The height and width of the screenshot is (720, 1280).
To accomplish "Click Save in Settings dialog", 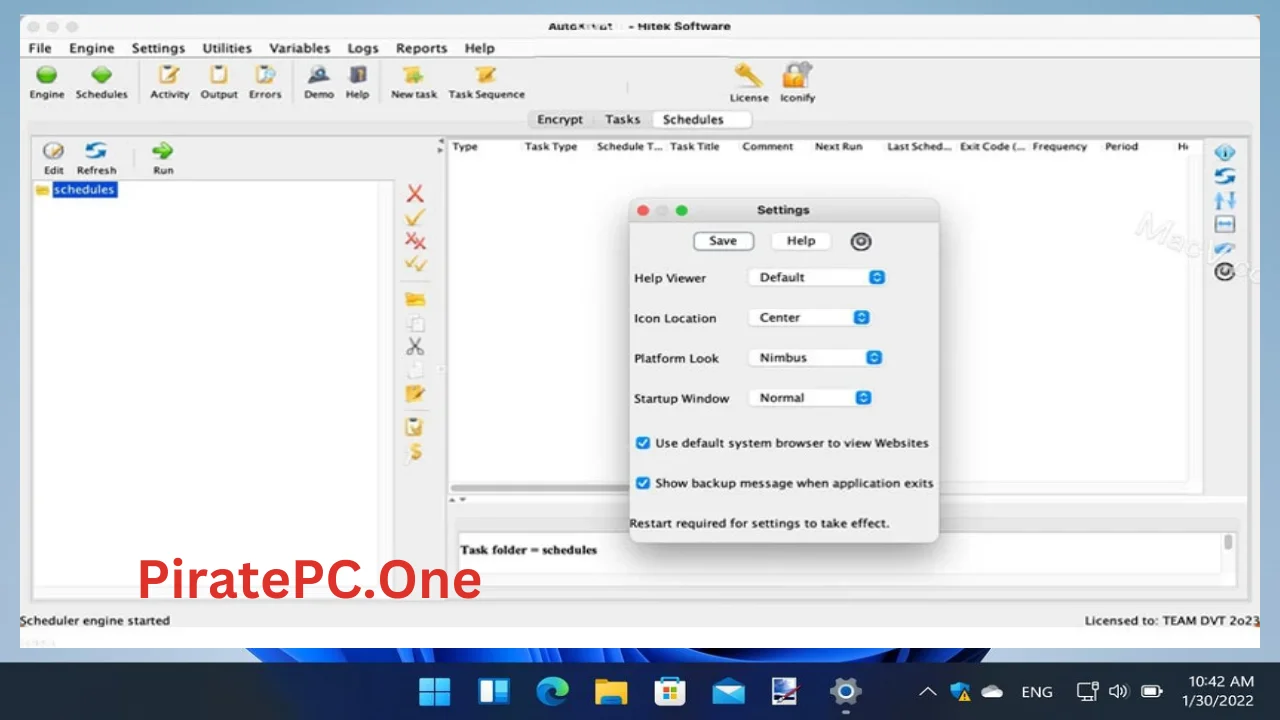I will coord(723,241).
